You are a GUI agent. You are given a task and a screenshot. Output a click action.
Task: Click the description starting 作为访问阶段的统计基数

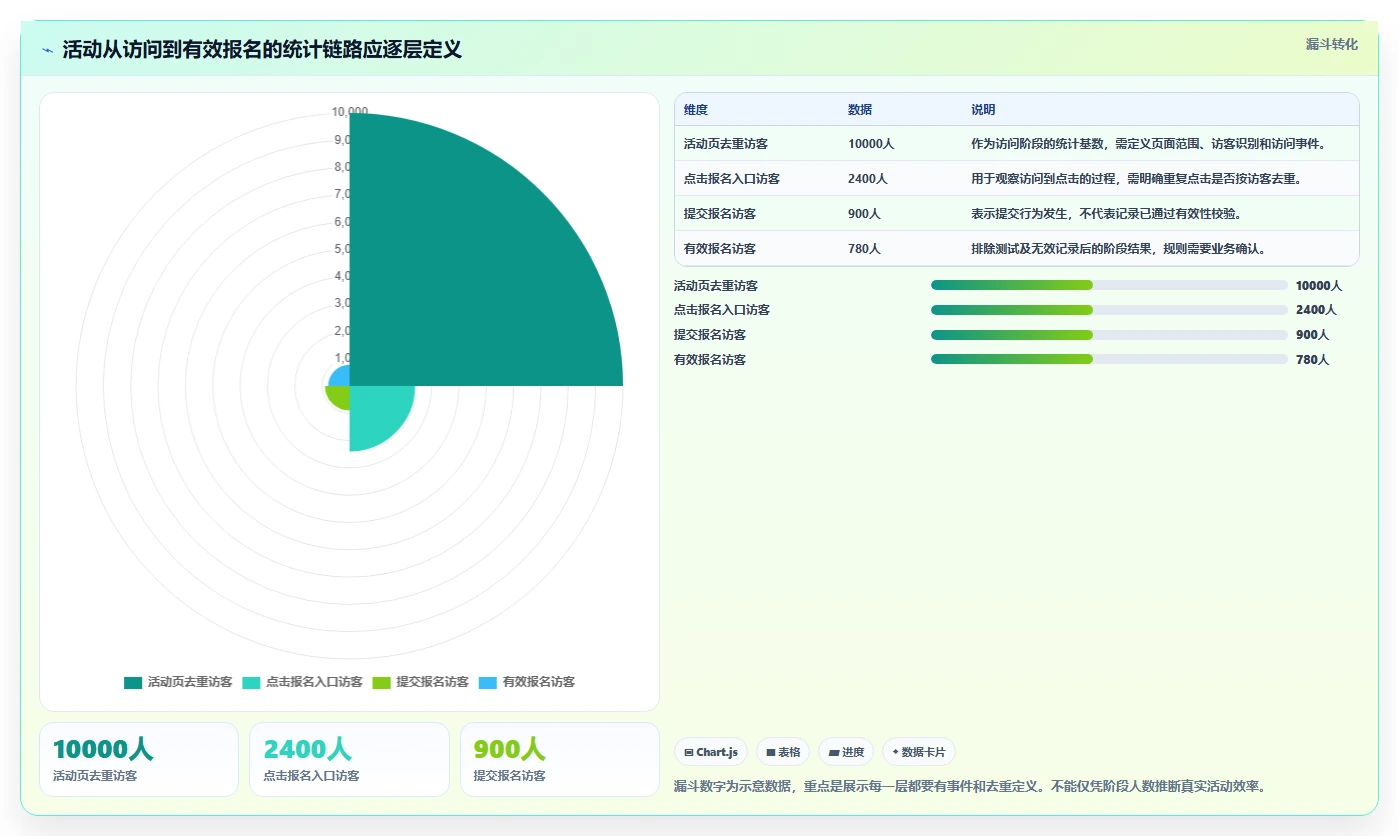tap(1148, 144)
